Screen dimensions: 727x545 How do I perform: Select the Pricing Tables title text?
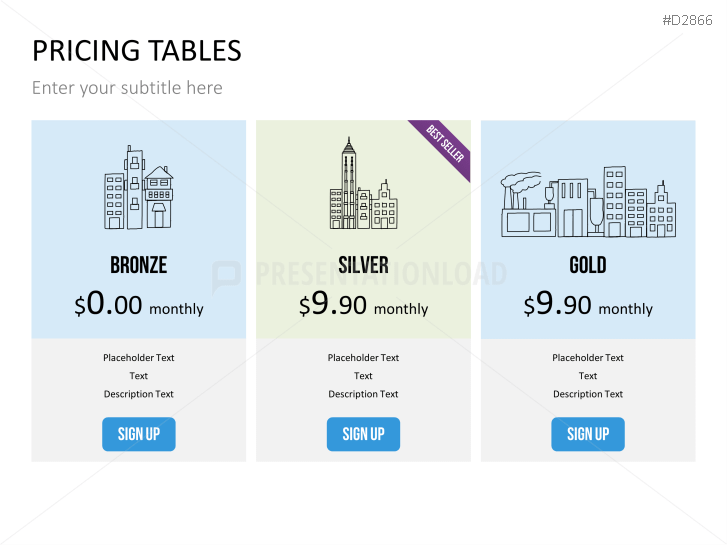136,51
